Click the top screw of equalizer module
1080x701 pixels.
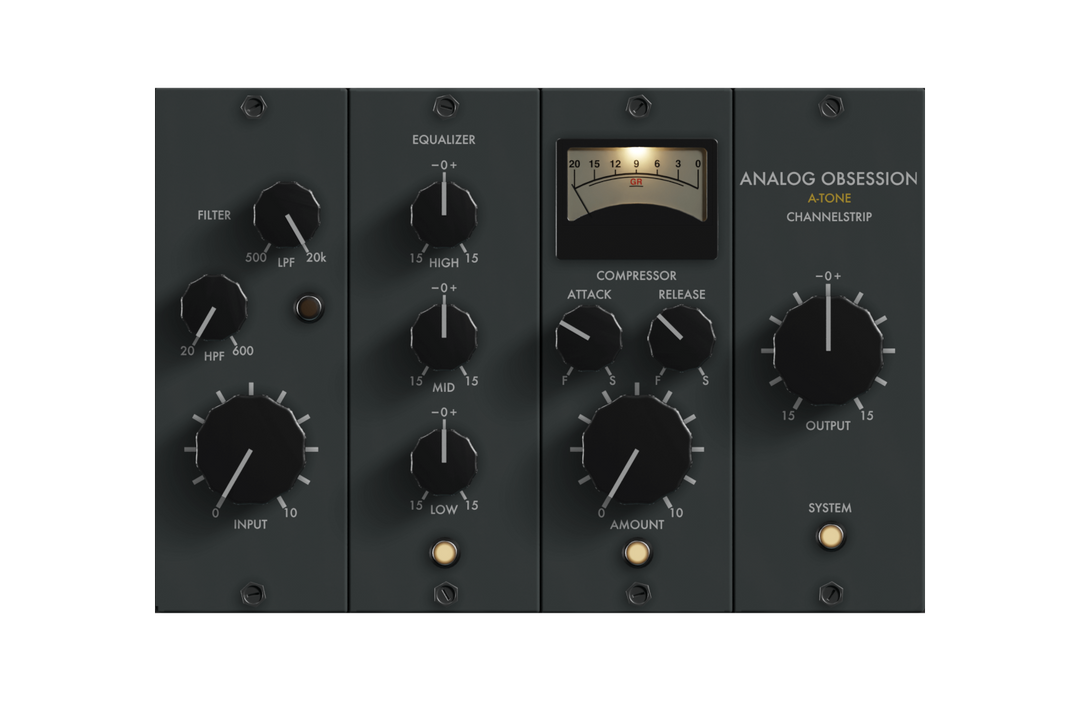446,107
